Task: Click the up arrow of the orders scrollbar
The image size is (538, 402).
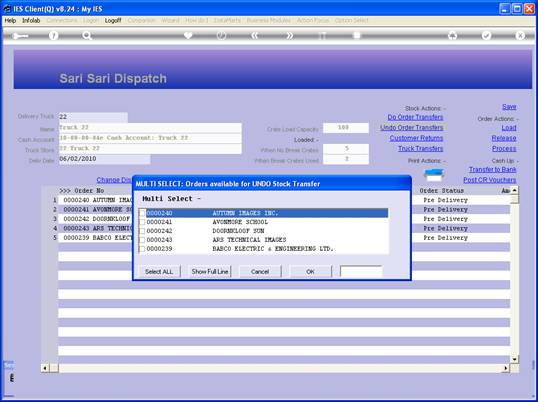Action: [514, 190]
